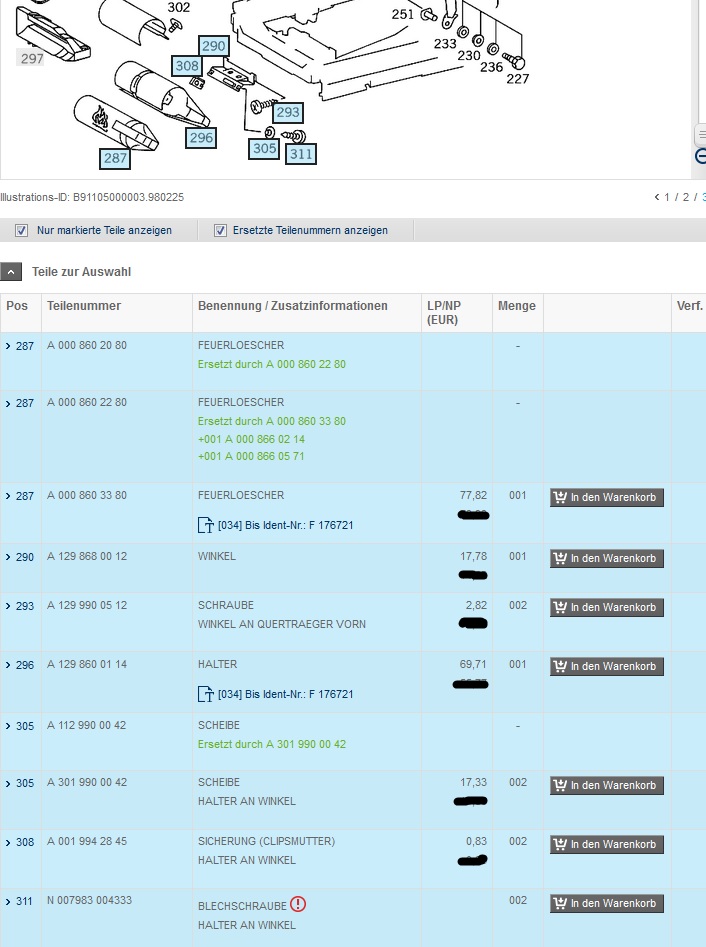
Task: Add SICHERUNG (CLIPSMUTTER) to Warenkorb
Action: (x=606, y=844)
